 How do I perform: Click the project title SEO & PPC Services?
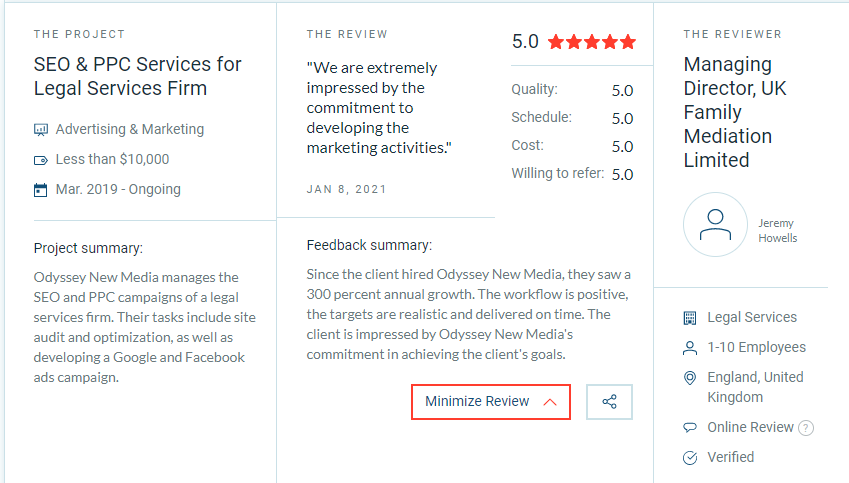pos(138,76)
